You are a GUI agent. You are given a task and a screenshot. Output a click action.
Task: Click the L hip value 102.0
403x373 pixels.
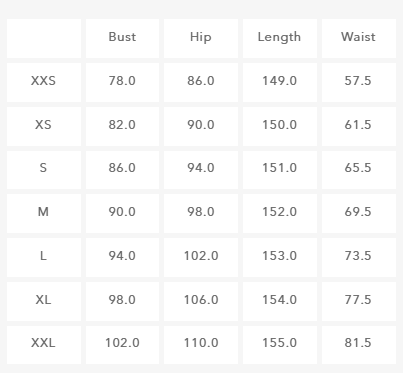201,256
